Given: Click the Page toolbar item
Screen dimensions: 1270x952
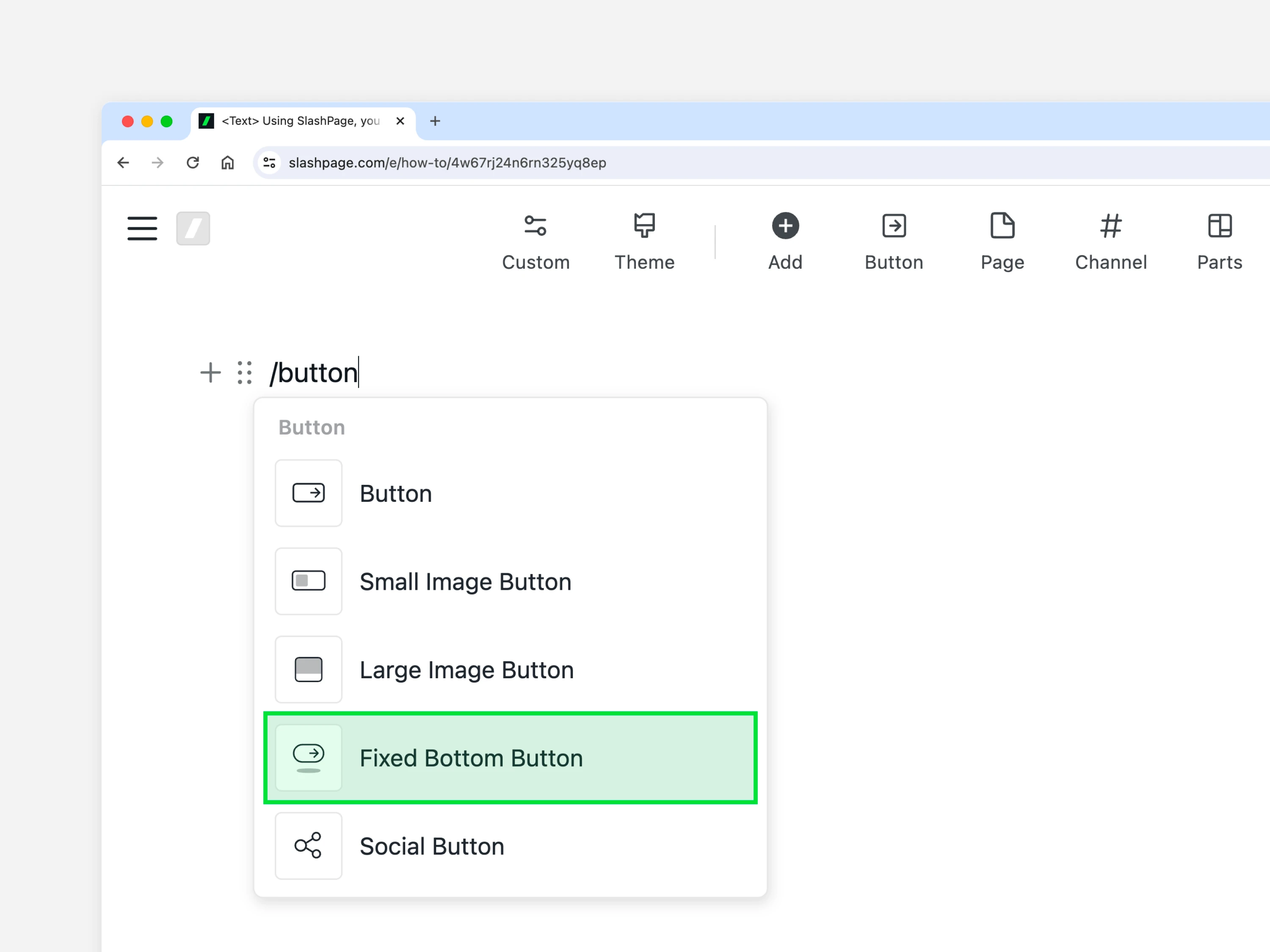Looking at the screenshot, I should coord(1002,242).
